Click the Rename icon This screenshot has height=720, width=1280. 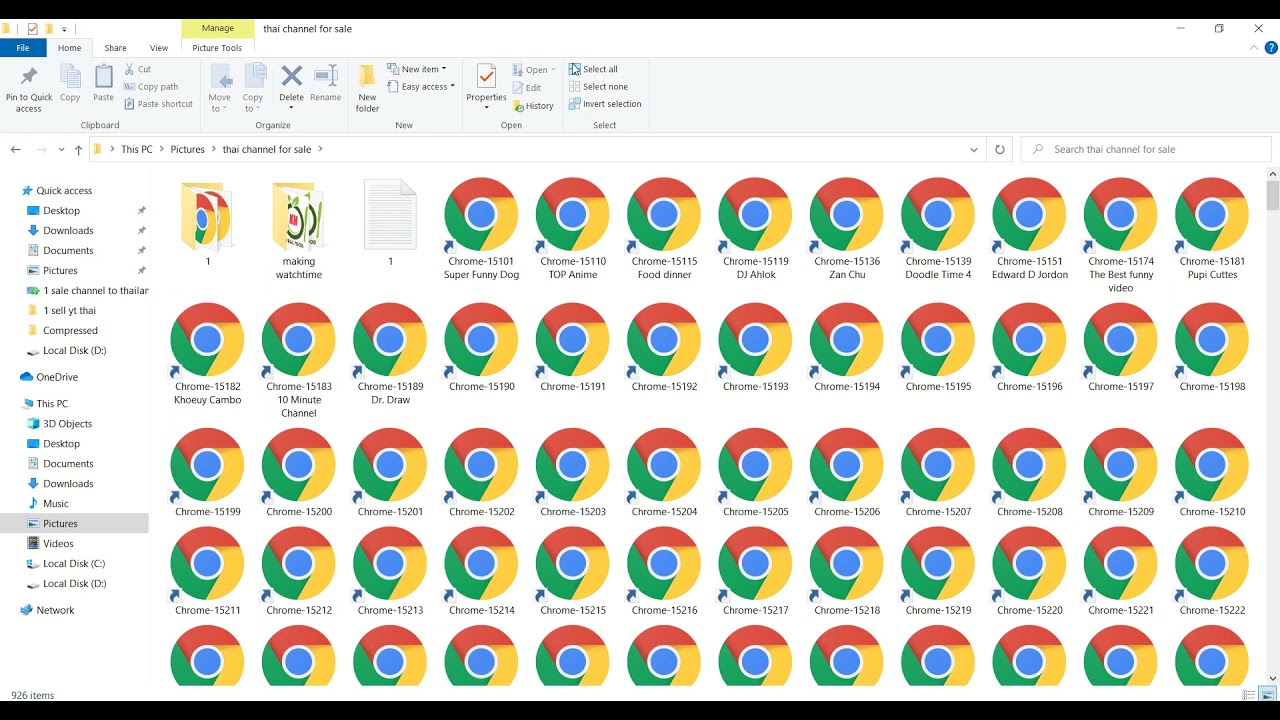point(326,76)
